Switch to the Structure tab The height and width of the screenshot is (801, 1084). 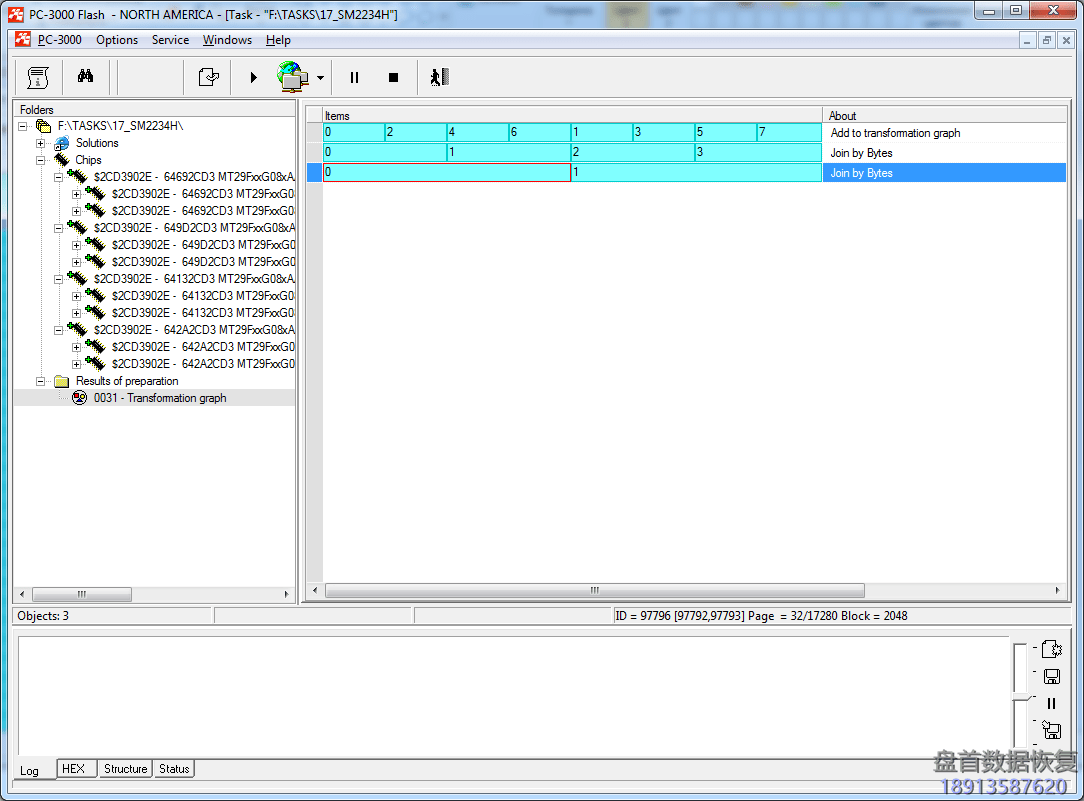(126, 769)
